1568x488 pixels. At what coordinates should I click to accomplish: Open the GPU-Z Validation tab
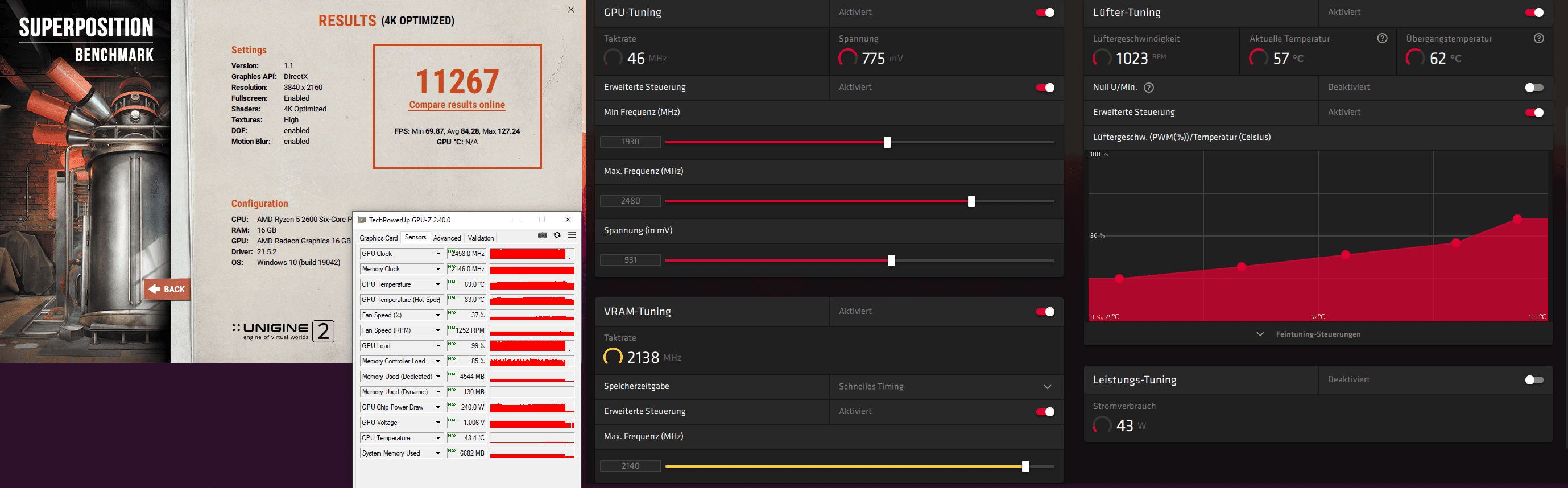(481, 238)
